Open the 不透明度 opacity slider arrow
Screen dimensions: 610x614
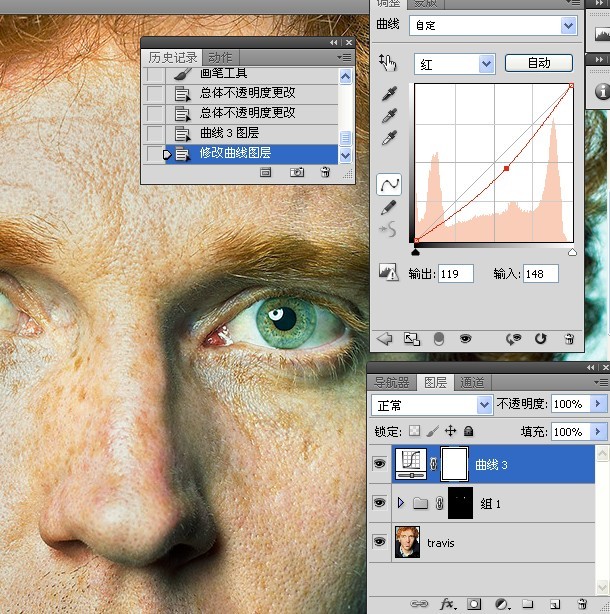tap(598, 404)
